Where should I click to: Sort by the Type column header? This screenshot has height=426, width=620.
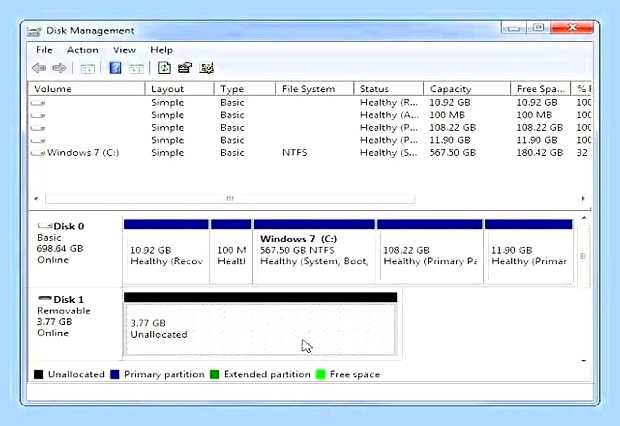[244, 89]
